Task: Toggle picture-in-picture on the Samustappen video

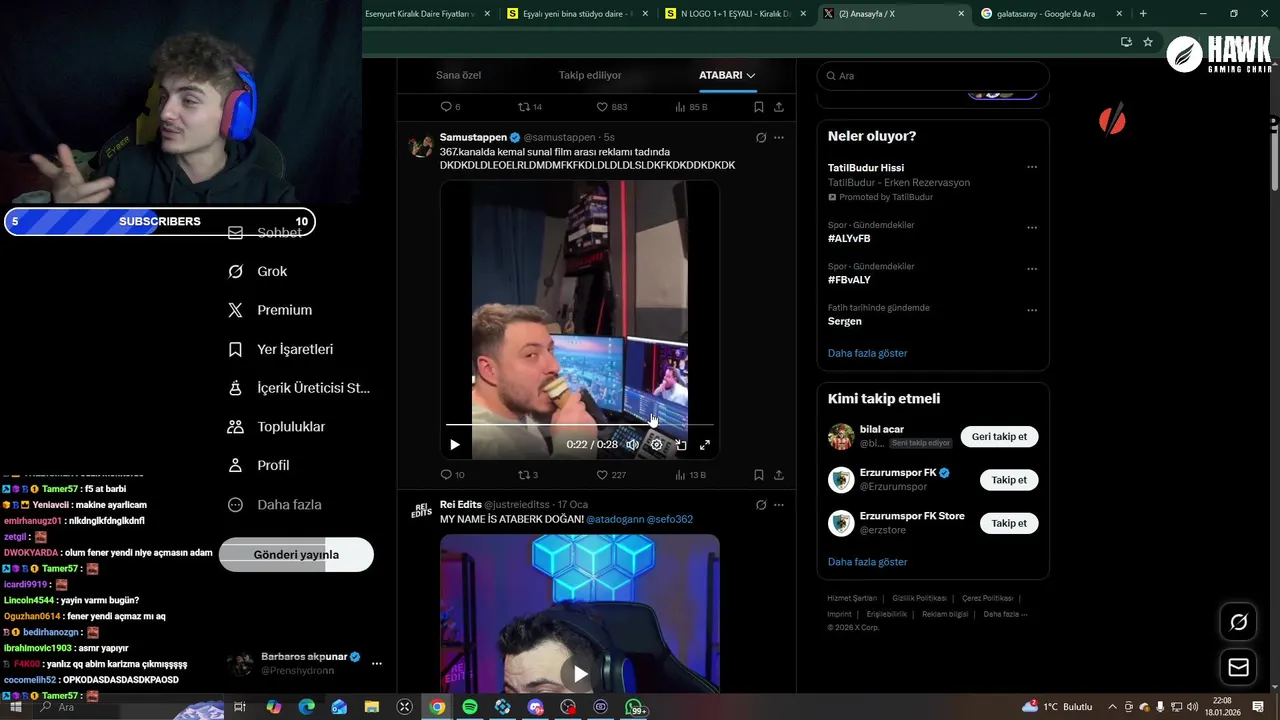Action: coord(681,445)
